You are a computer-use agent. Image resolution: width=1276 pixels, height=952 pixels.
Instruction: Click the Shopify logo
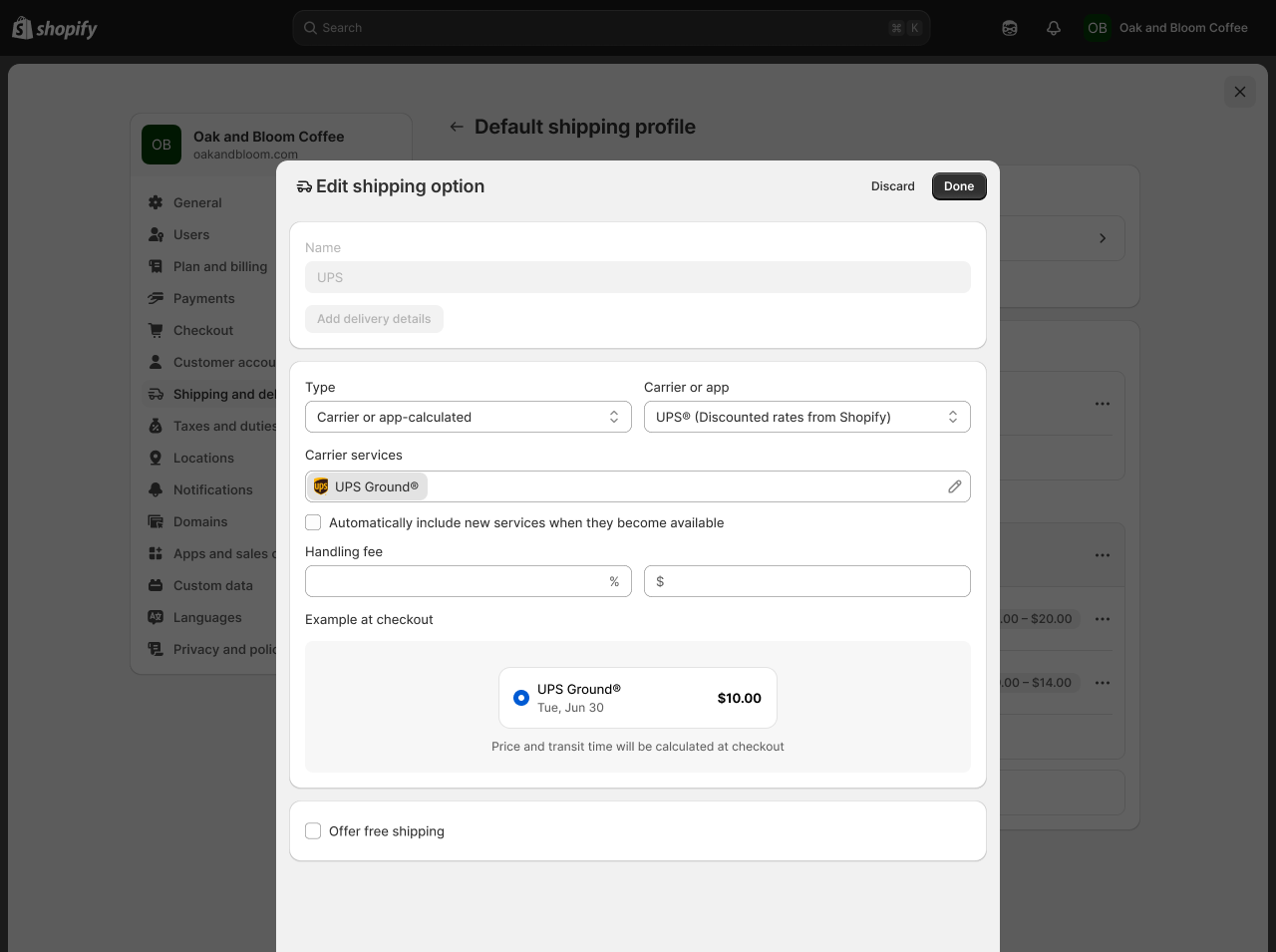point(55,28)
